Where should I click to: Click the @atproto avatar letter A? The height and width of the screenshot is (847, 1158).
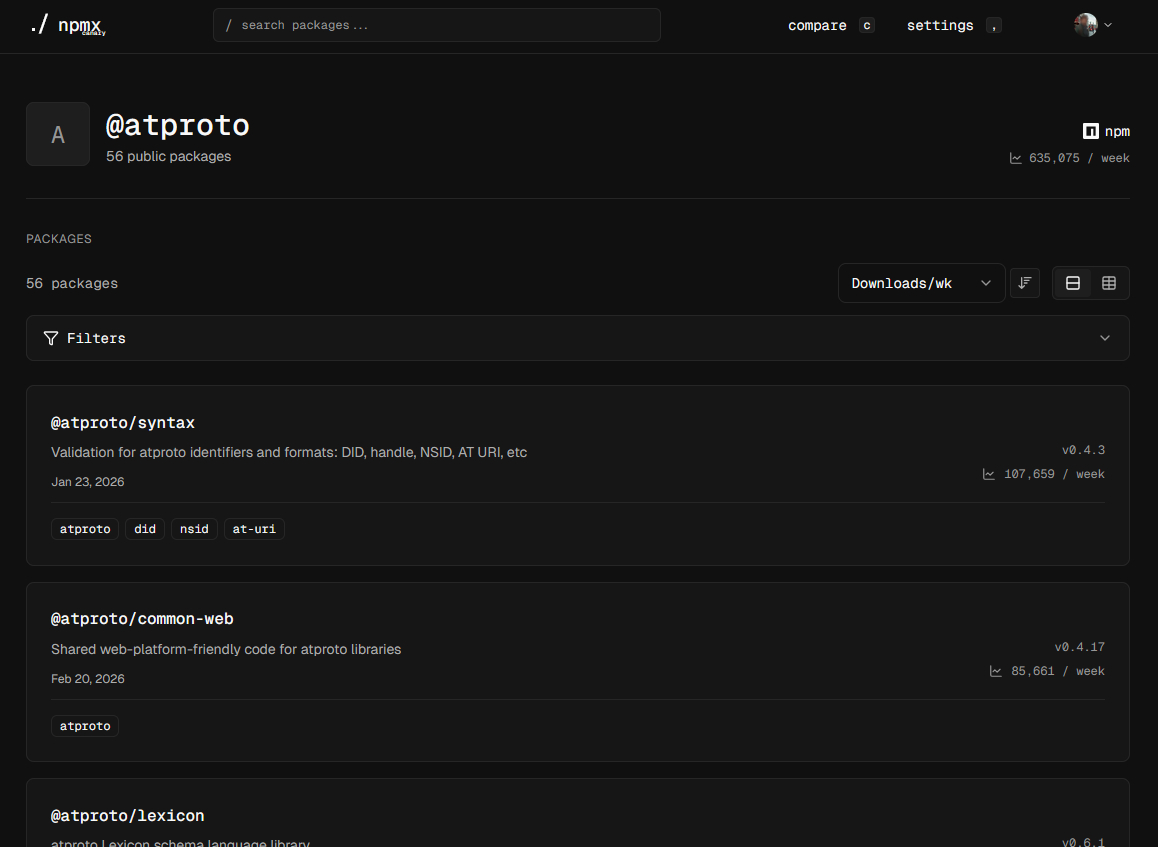[58, 134]
